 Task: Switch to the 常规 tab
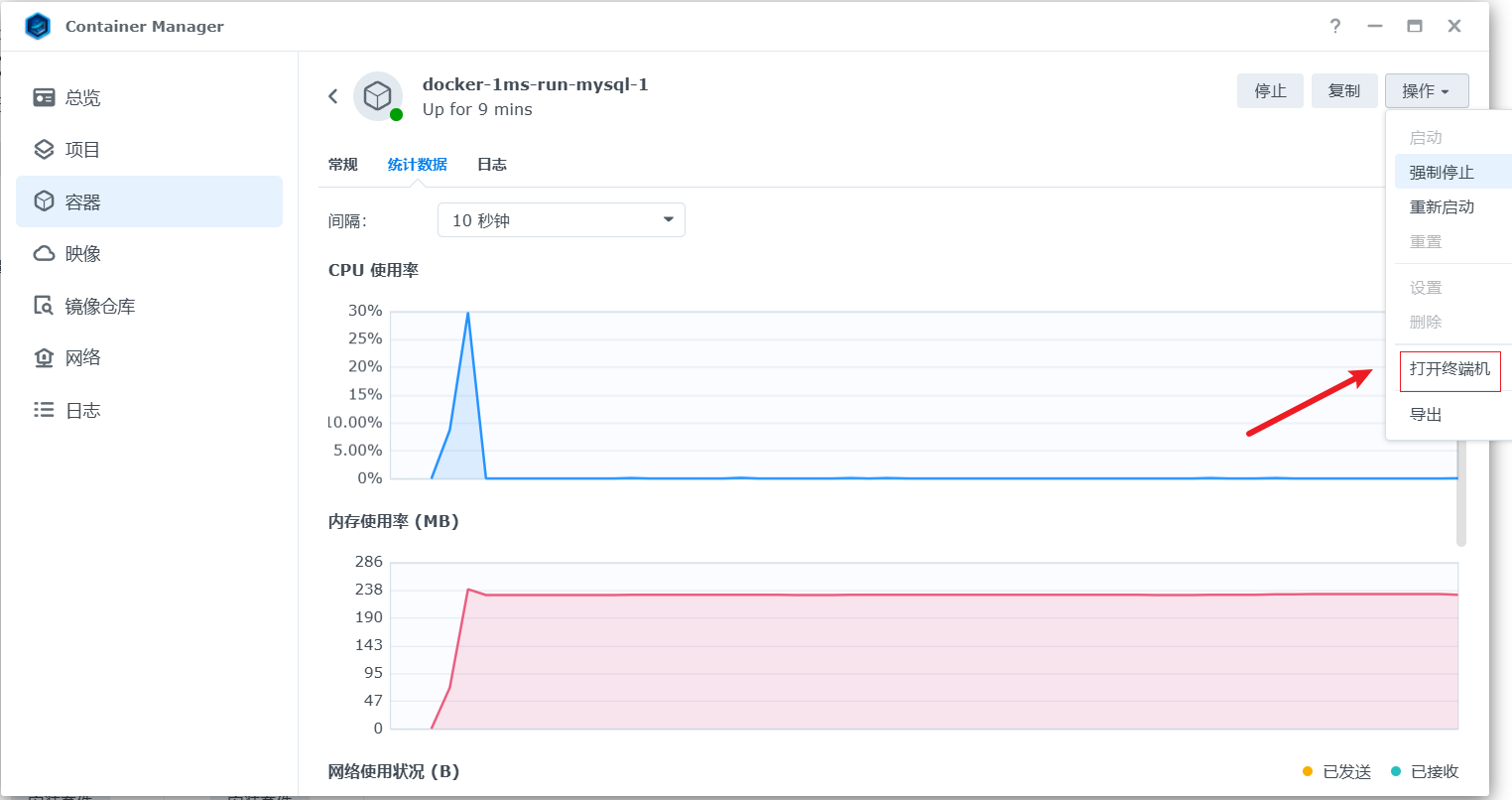[x=342, y=164]
